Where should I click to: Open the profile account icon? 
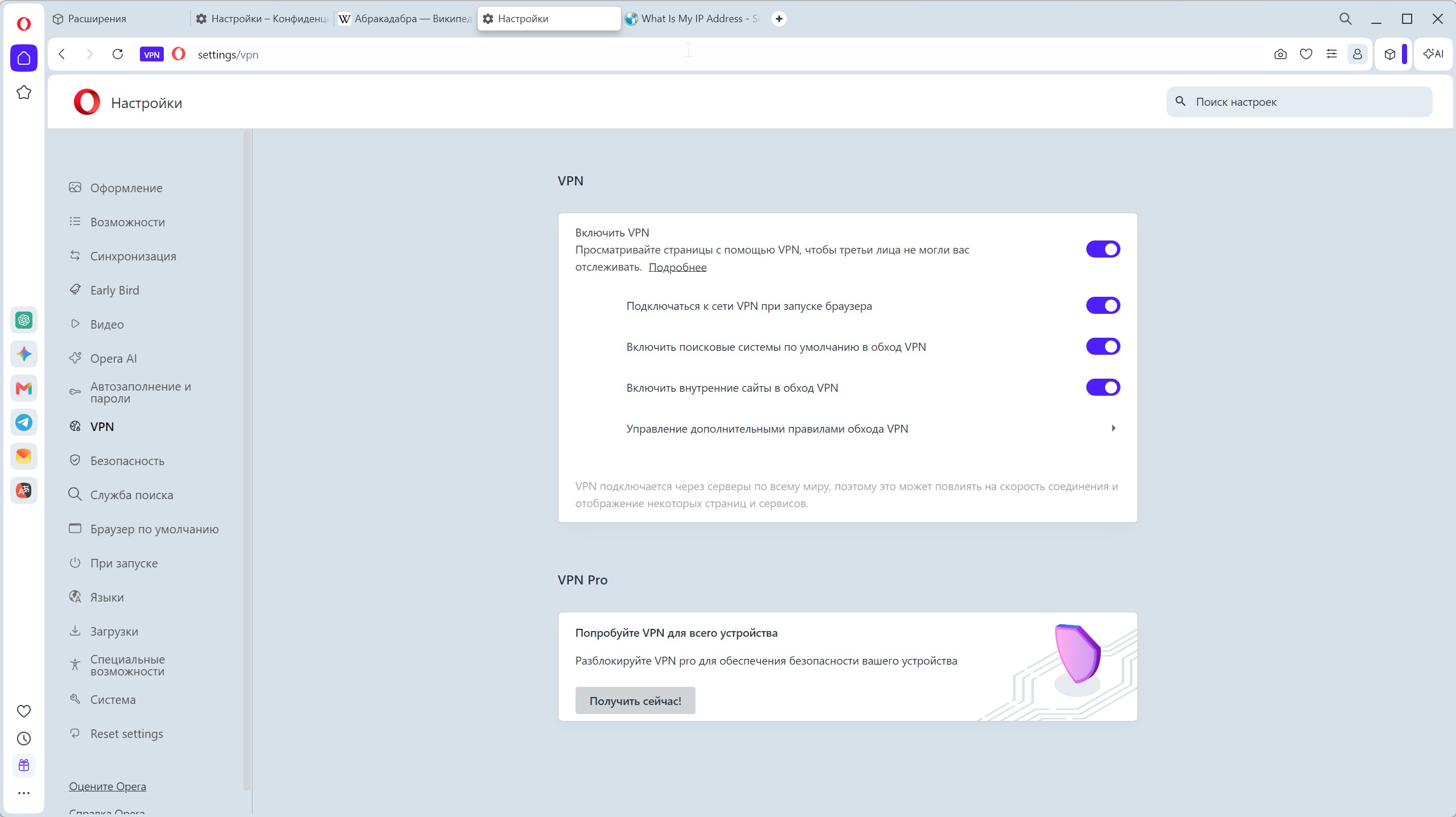pyautogui.click(x=1357, y=54)
